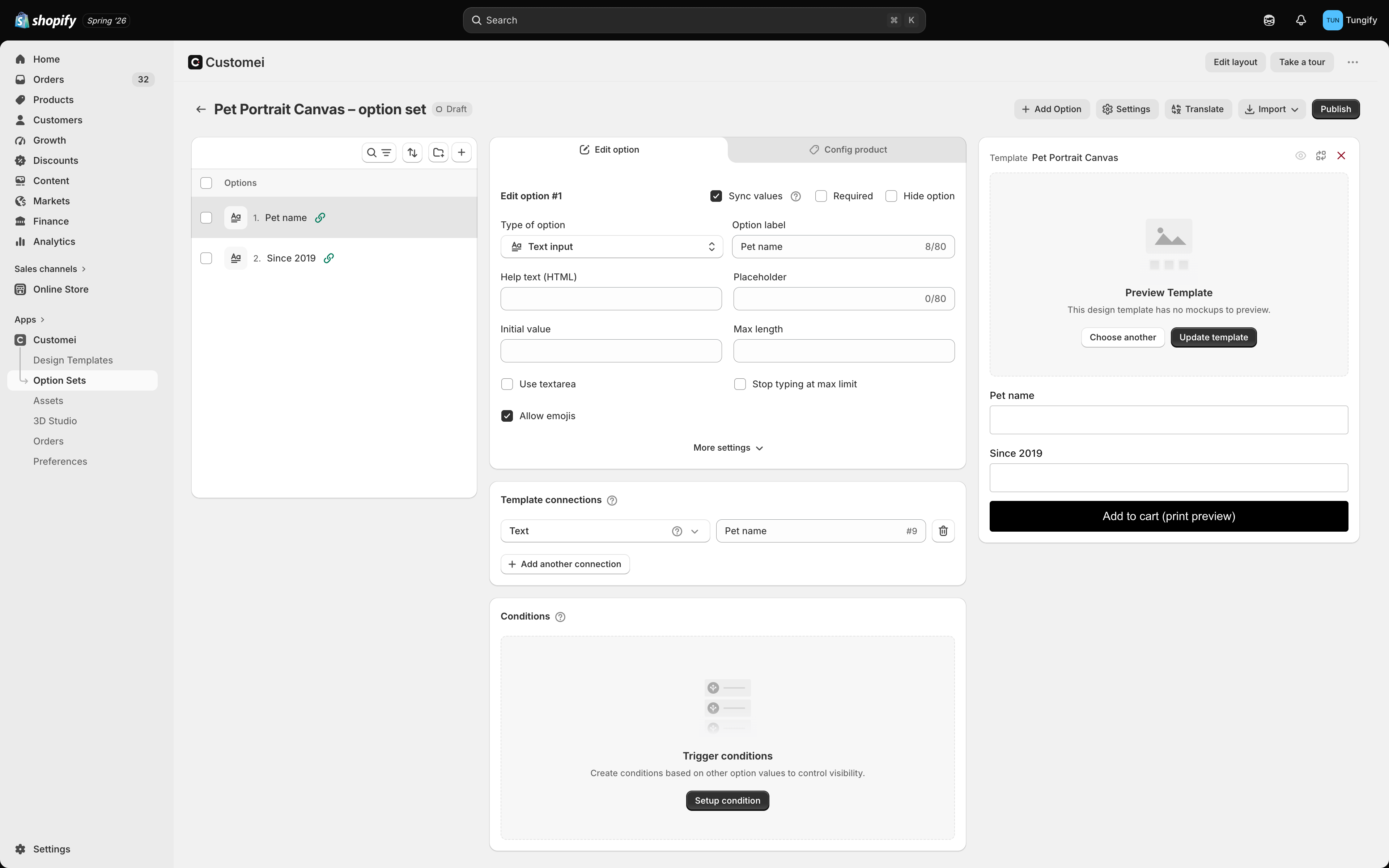
Task: Open the Import dropdown
Action: (x=1271, y=109)
